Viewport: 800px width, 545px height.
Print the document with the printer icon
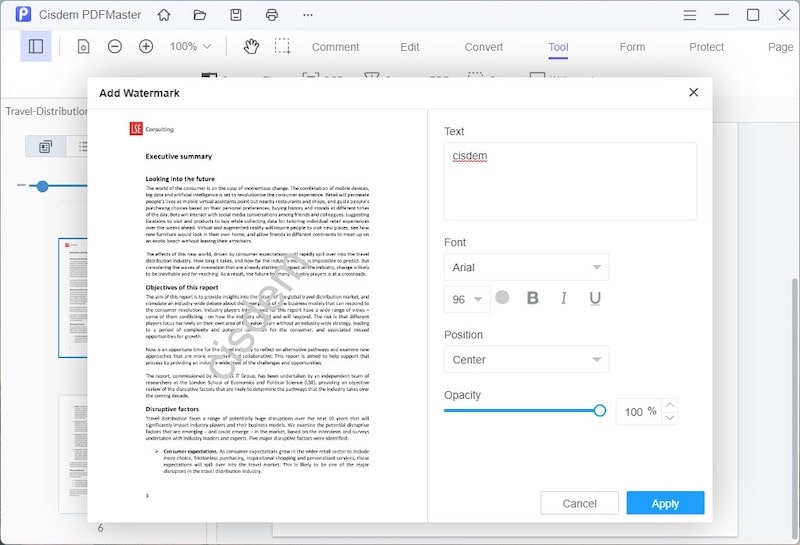[272, 15]
